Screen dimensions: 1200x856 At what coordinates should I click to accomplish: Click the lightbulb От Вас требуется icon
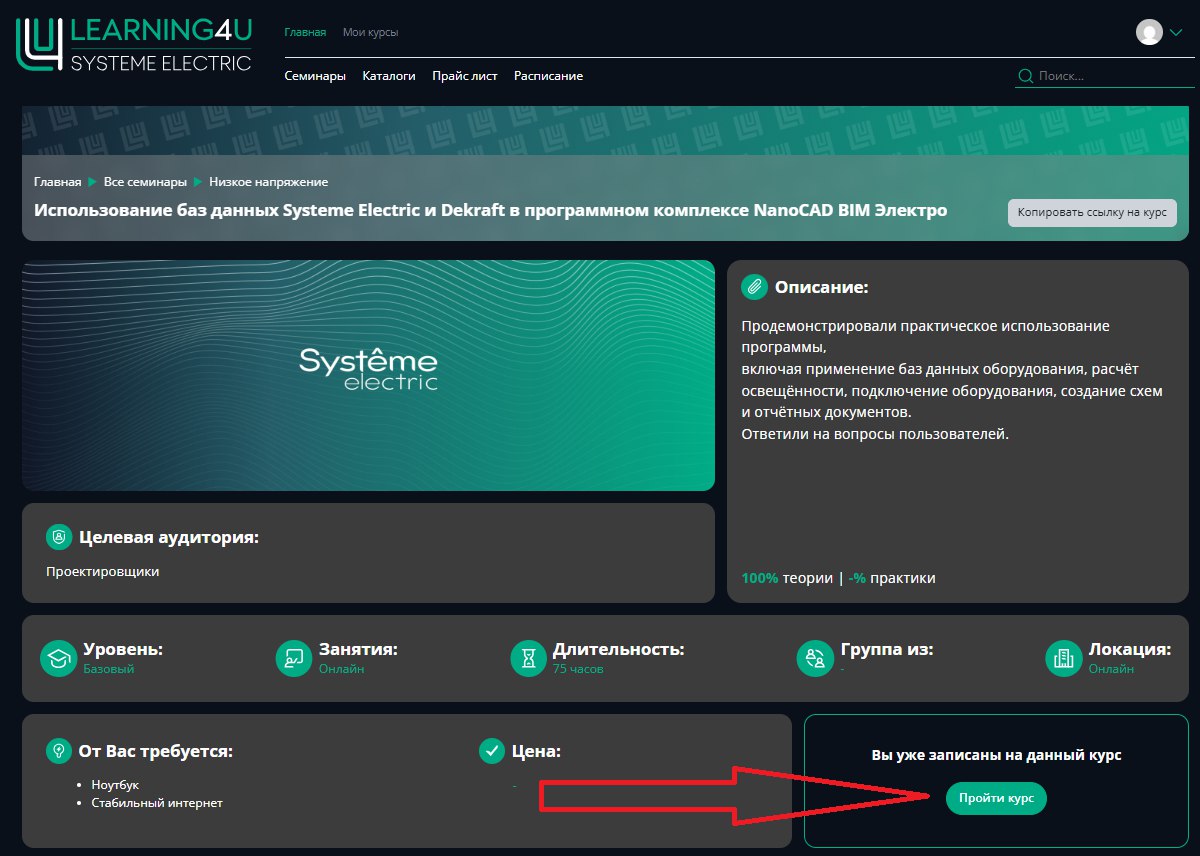click(59, 750)
